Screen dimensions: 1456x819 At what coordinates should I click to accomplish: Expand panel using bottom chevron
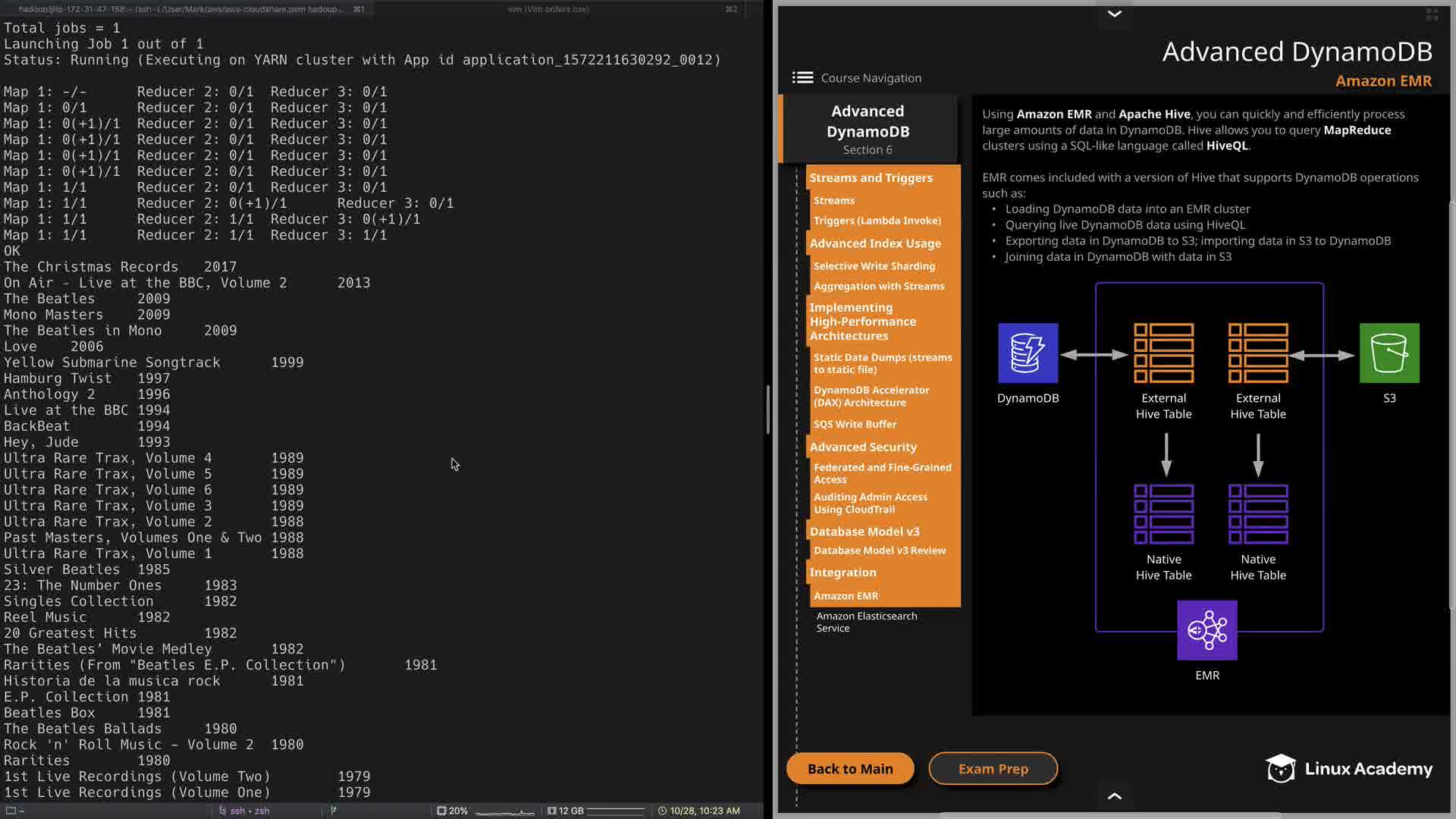point(1114,795)
